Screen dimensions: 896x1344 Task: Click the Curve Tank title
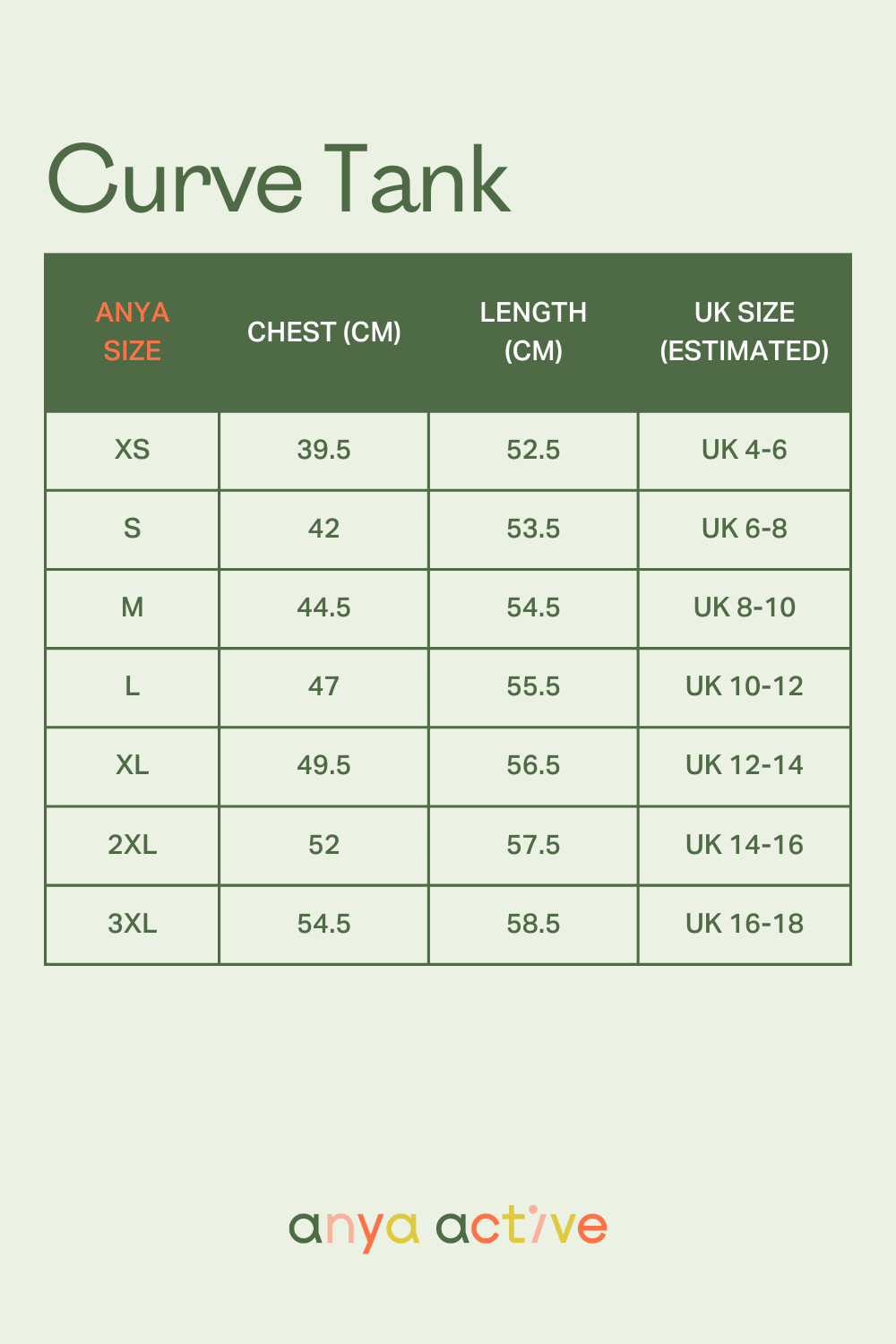click(278, 180)
